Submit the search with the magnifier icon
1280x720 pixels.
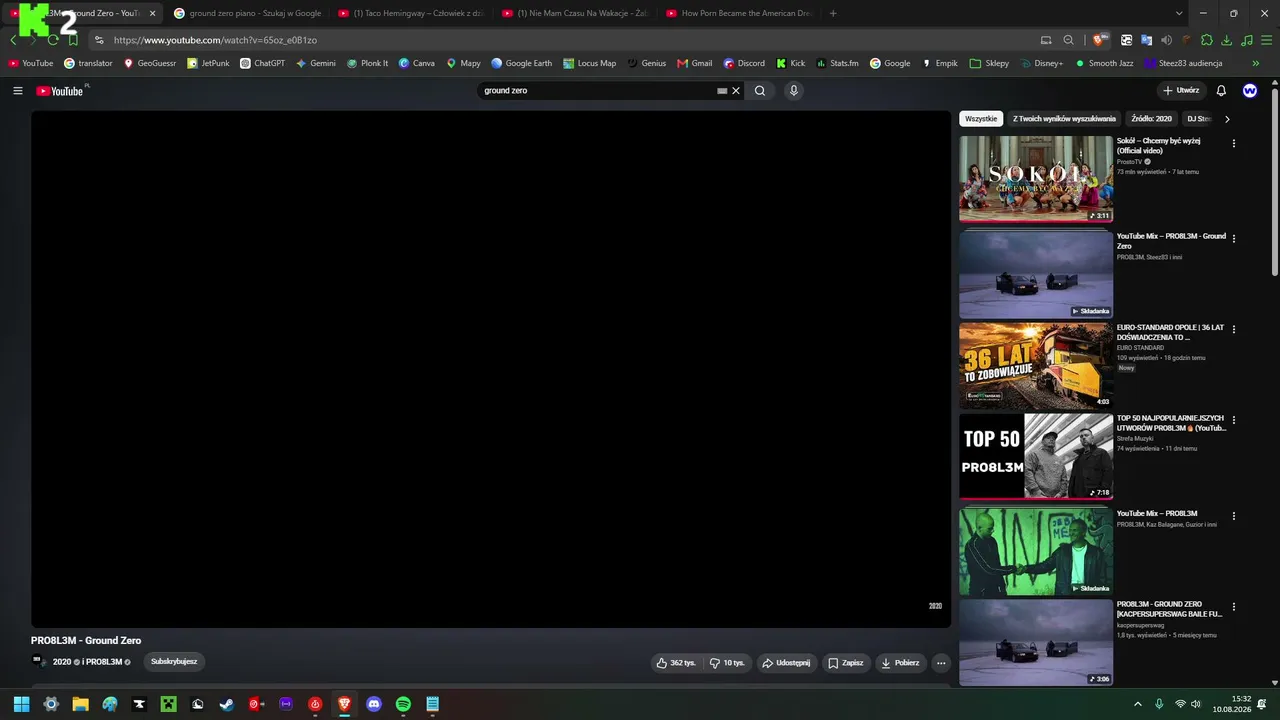pos(760,91)
